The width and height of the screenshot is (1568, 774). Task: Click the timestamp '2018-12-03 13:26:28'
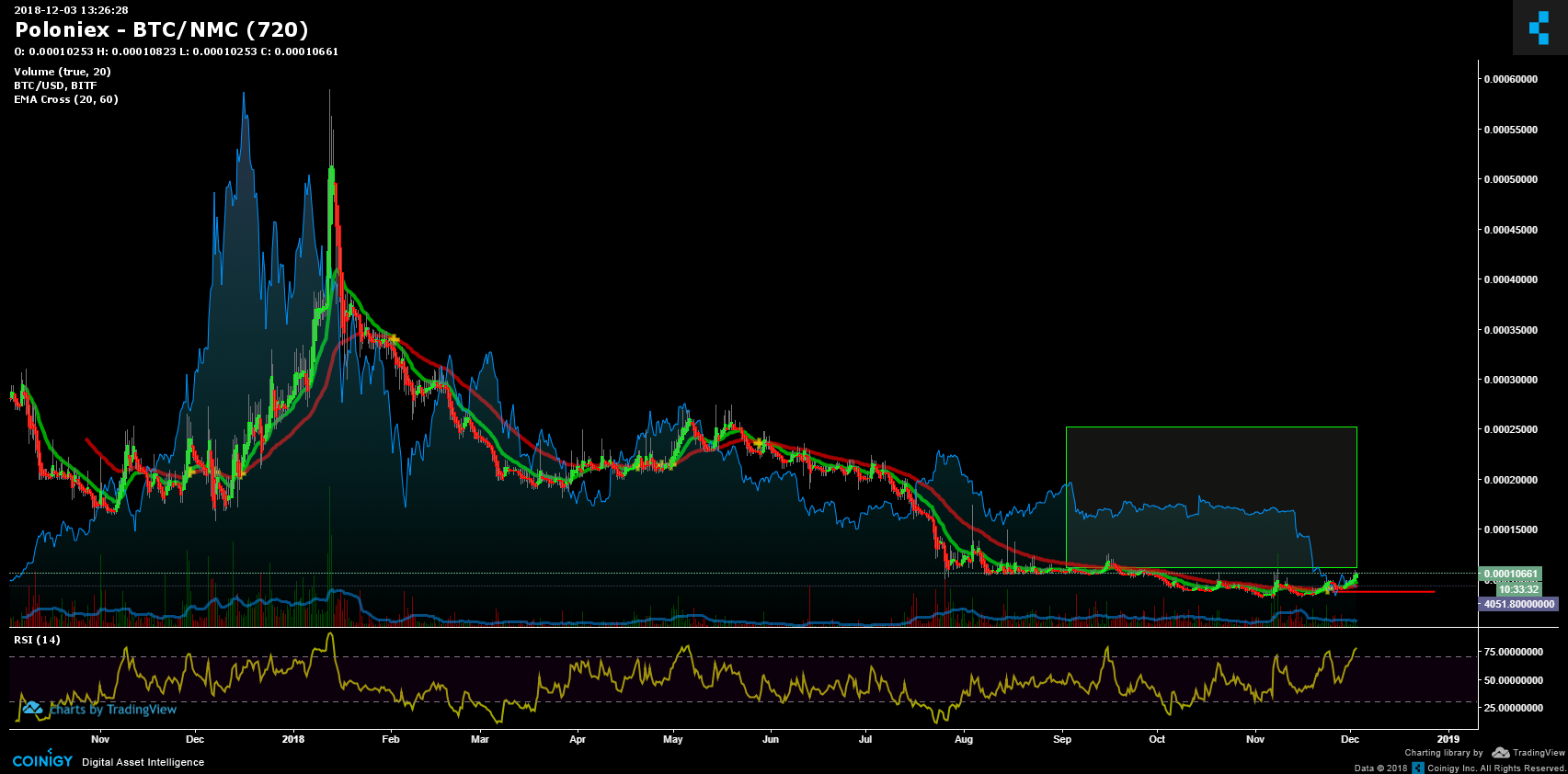(x=71, y=10)
